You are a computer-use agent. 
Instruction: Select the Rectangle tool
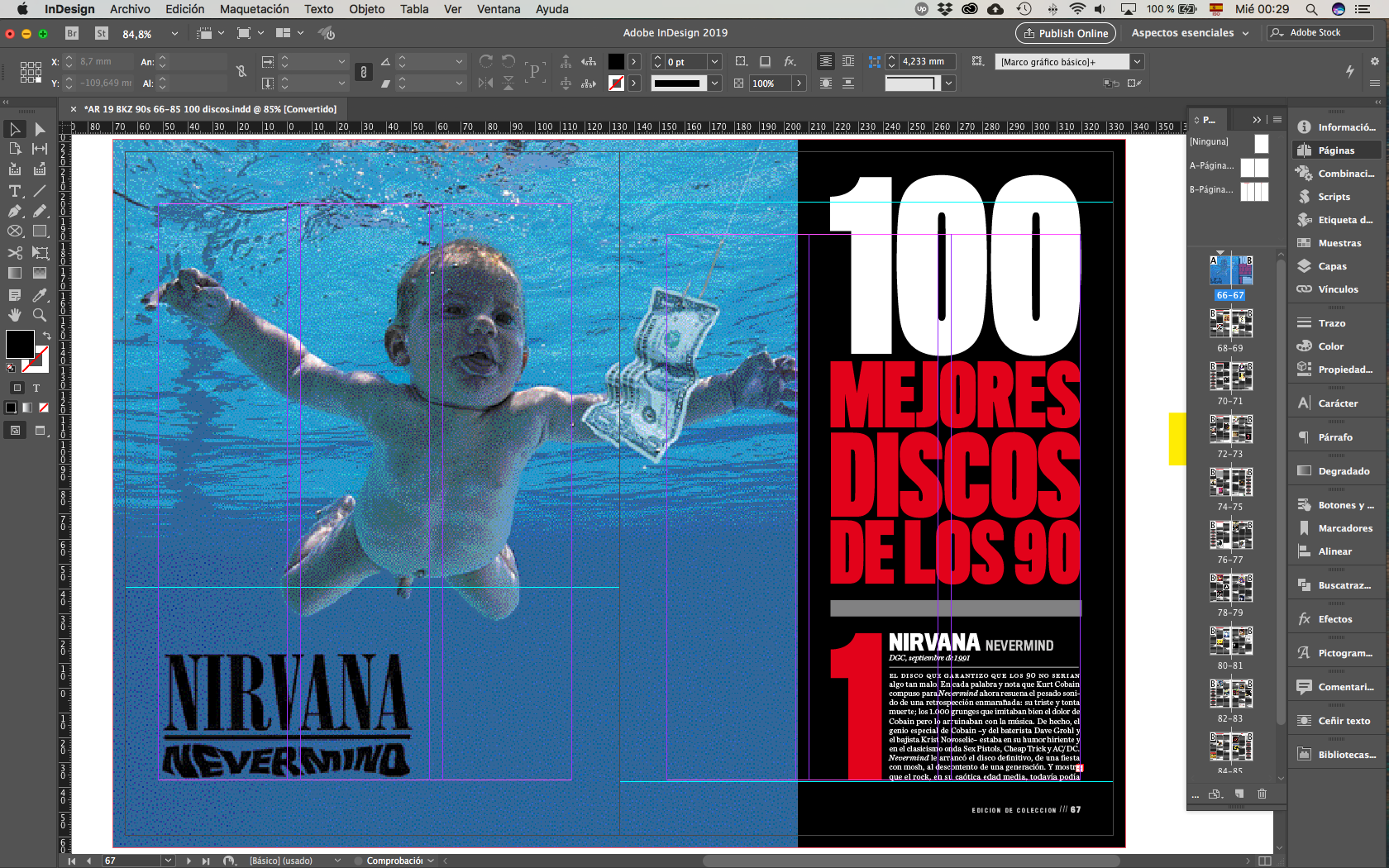click(x=40, y=231)
